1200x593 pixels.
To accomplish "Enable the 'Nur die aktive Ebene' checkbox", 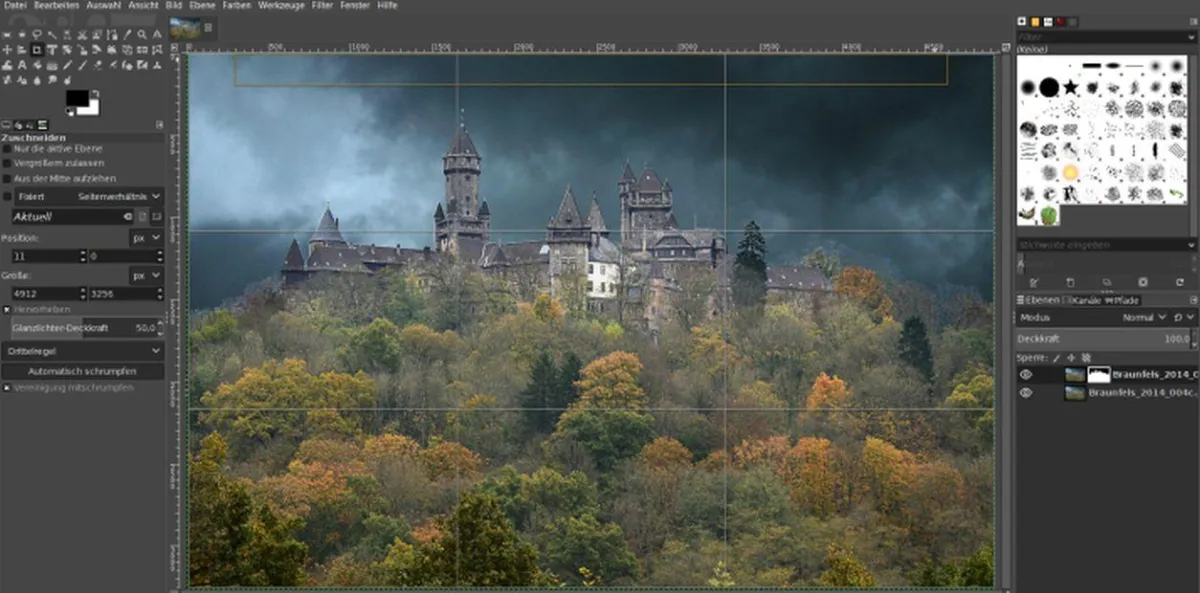I will pos(7,150).
